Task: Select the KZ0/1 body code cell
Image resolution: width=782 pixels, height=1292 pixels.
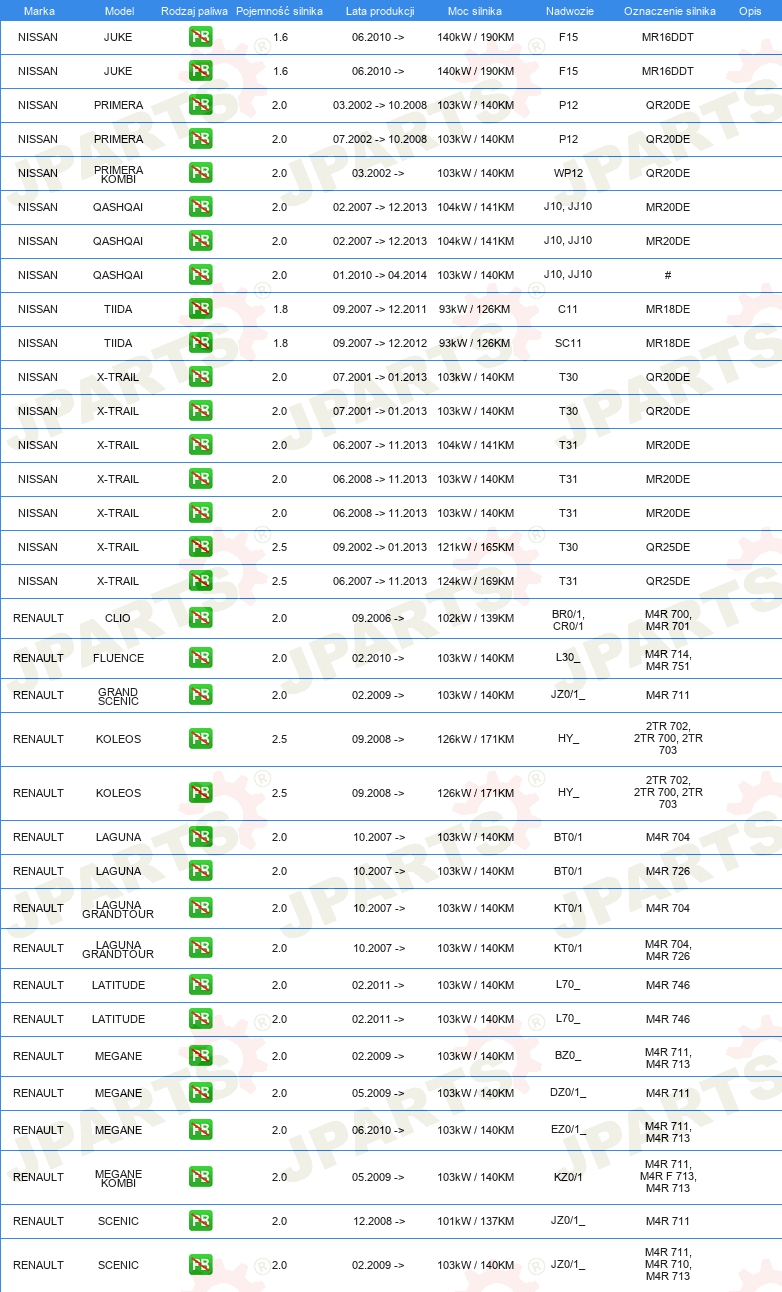Action: 568,1177
